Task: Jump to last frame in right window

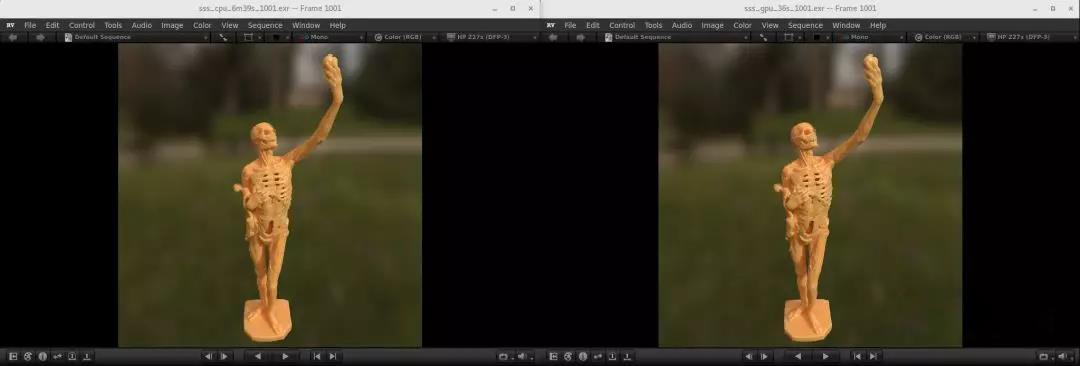Action: (x=873, y=356)
